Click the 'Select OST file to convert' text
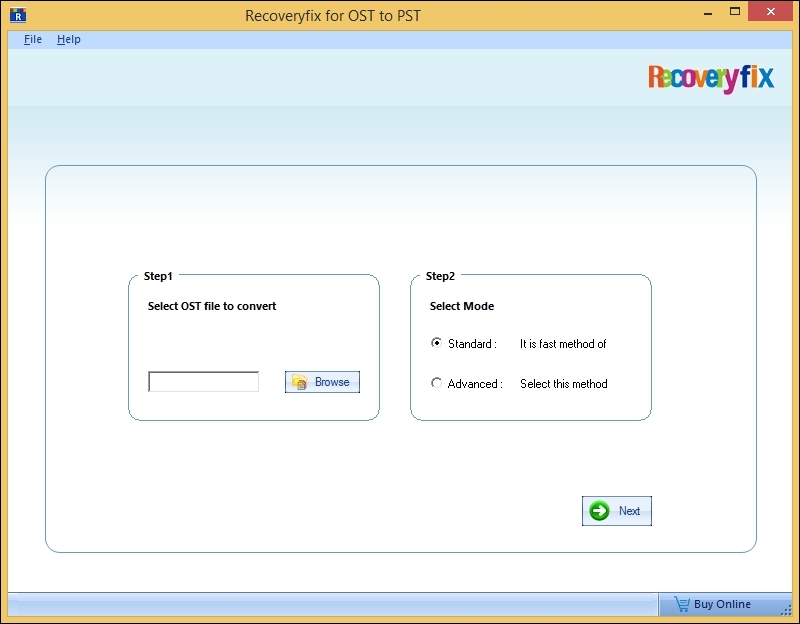The image size is (800, 624). (x=212, y=306)
